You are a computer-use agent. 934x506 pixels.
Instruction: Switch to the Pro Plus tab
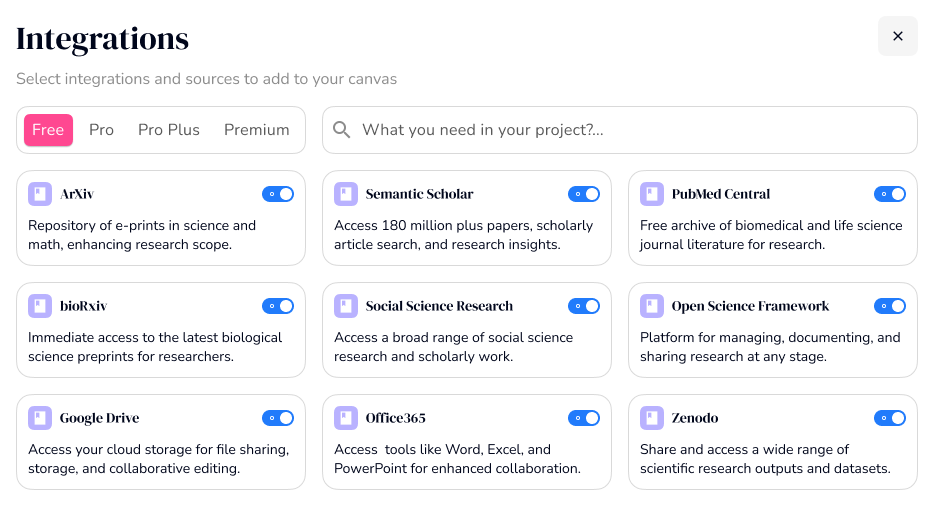[x=169, y=130]
